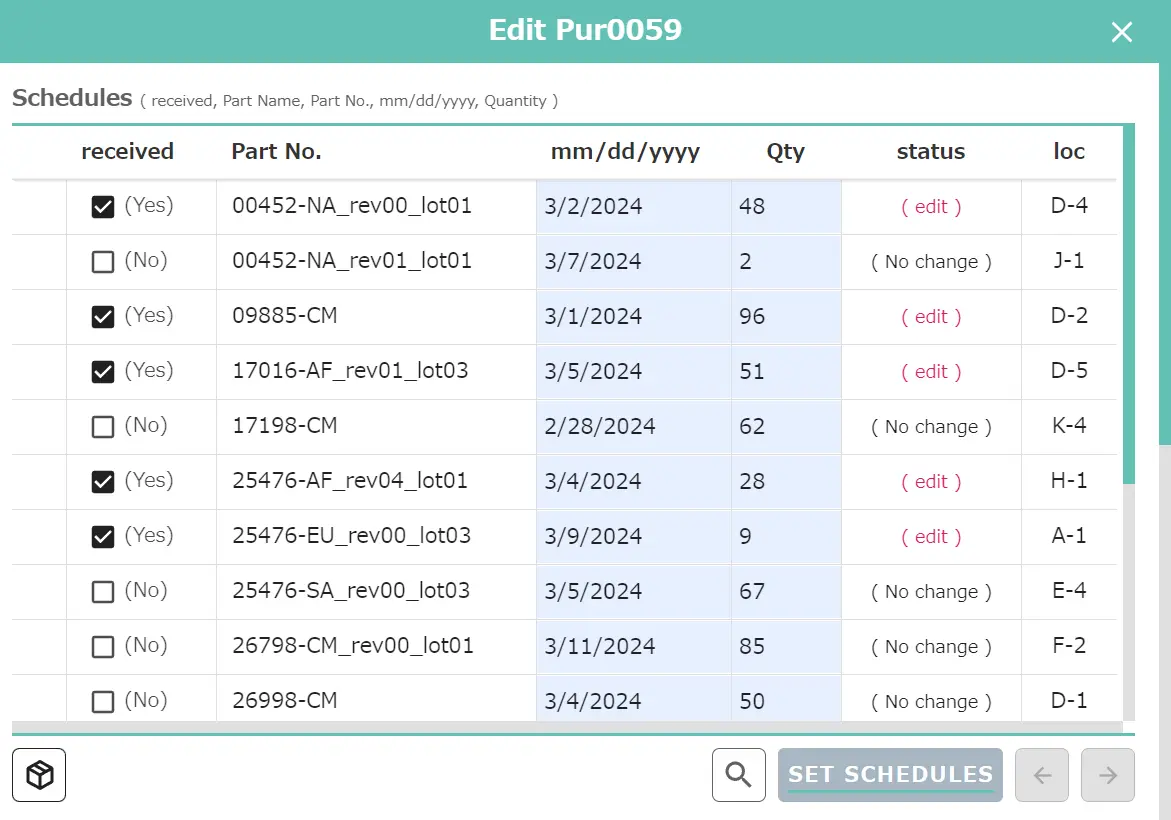Screen dimensions: 1171x820
Task: Click the quantity field showing 96
Action: tap(786, 317)
